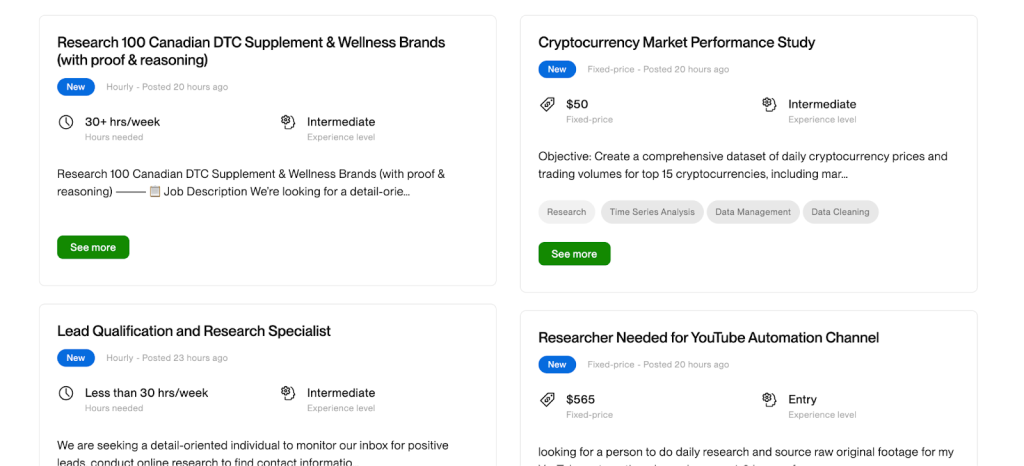Click the price tag icon beside $50
The height and width of the screenshot is (466, 1024).
pyautogui.click(x=547, y=104)
